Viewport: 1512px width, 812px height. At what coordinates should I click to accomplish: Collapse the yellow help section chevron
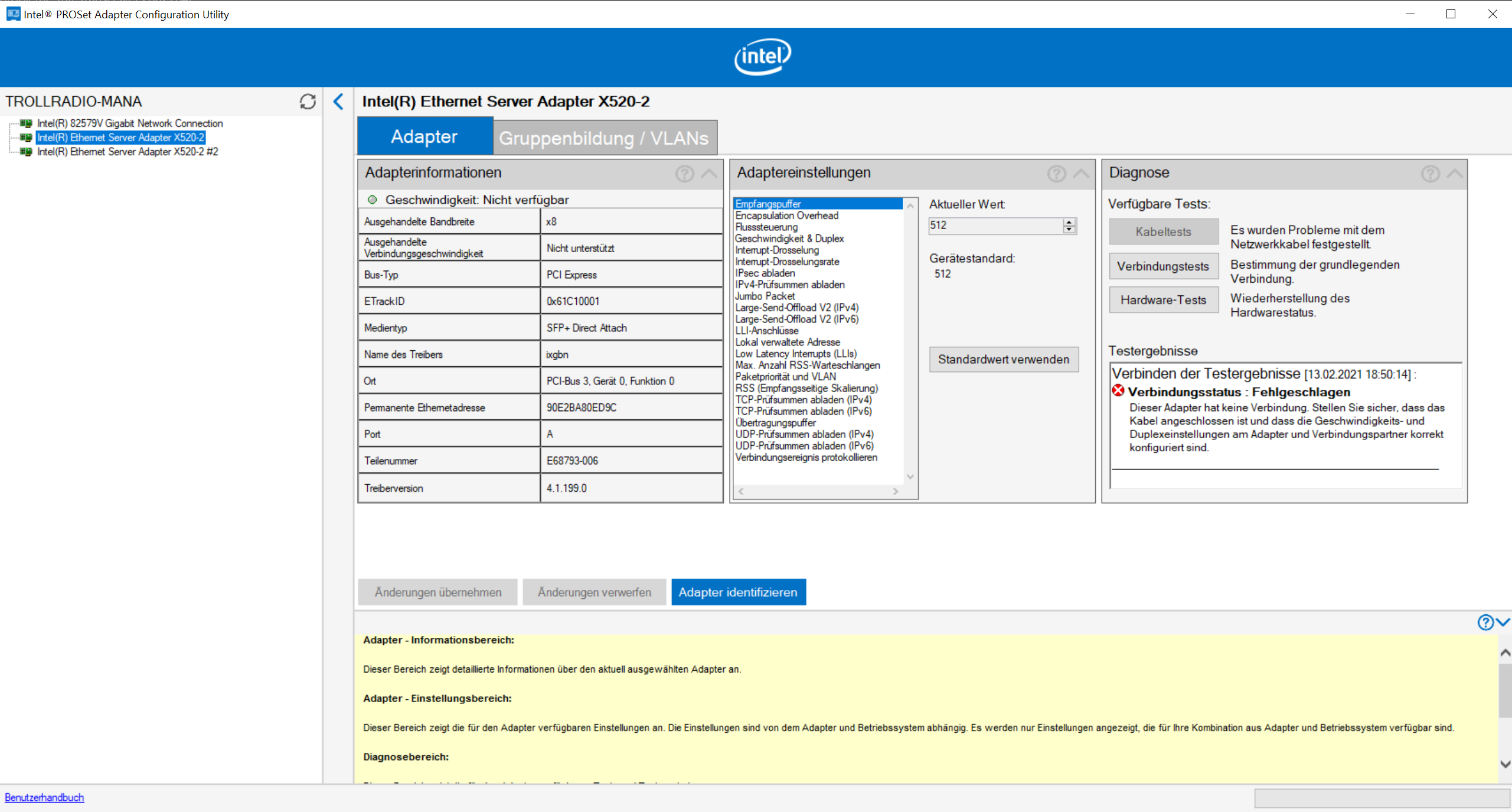(1503, 622)
